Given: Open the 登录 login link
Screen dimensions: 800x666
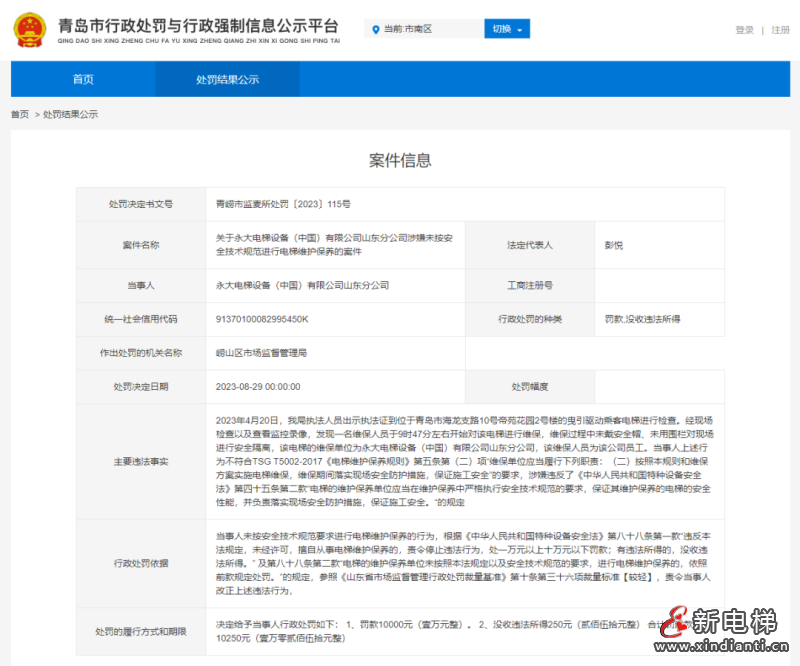Looking at the screenshot, I should [x=744, y=30].
